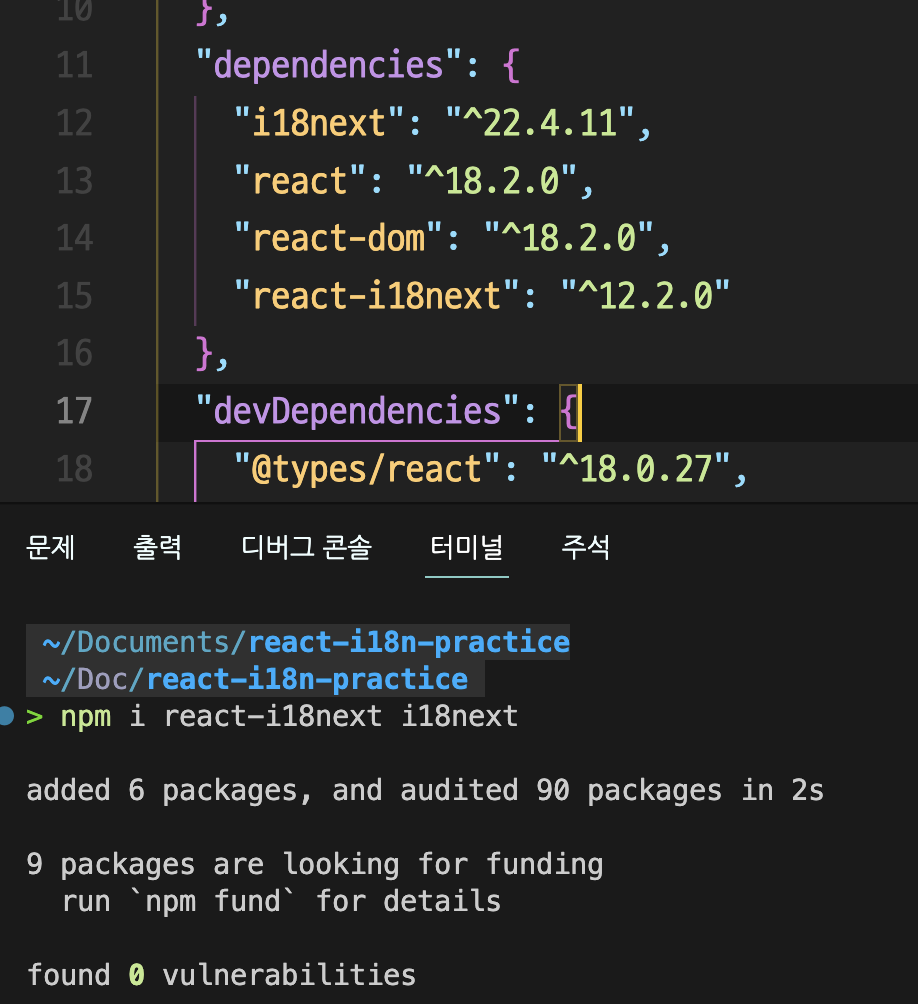Click the closing brace on line 16
The image size is (918, 1004).
pyautogui.click(x=204, y=353)
